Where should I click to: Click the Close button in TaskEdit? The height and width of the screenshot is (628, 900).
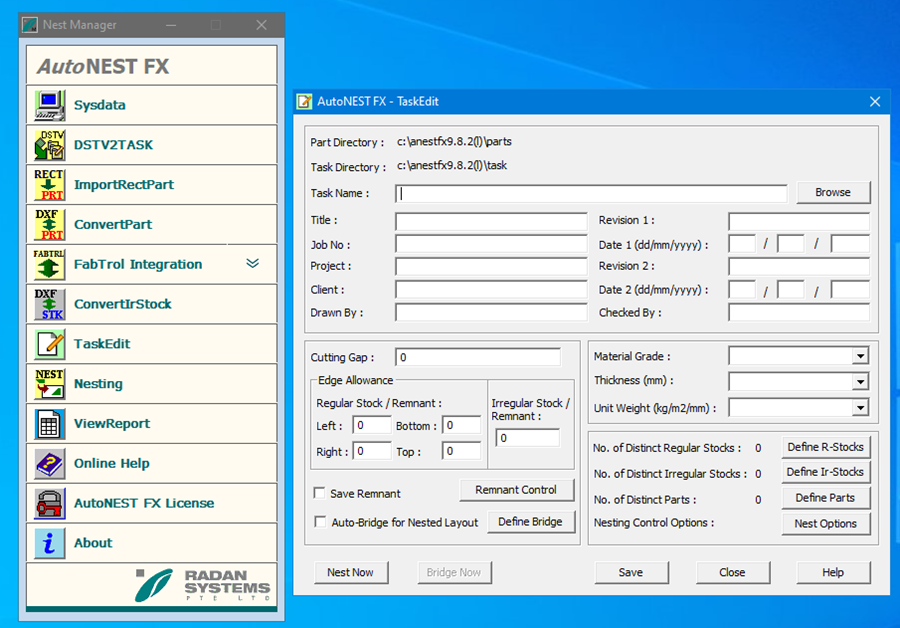(732, 572)
